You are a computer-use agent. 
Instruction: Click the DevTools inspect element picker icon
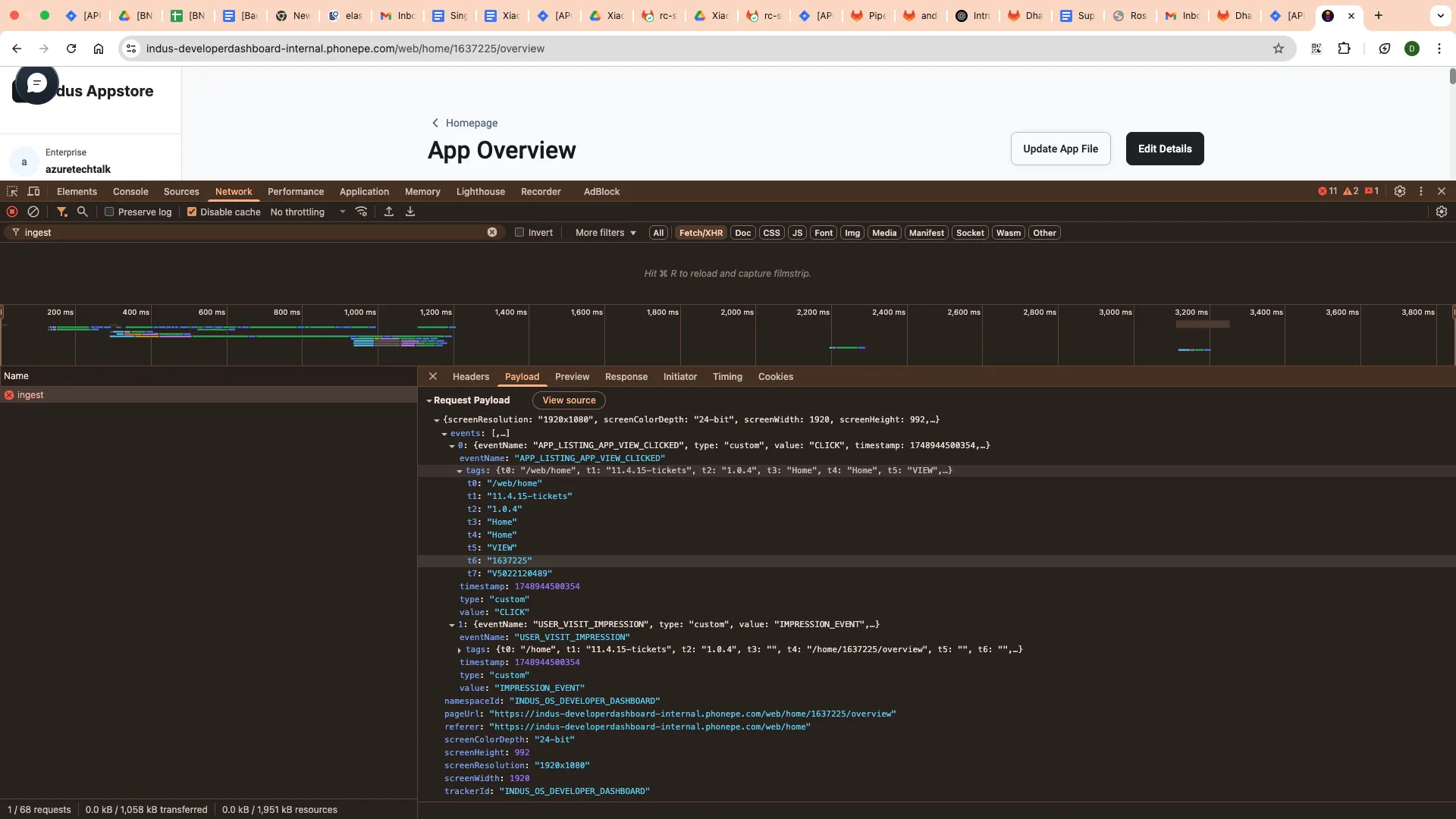[x=12, y=192]
